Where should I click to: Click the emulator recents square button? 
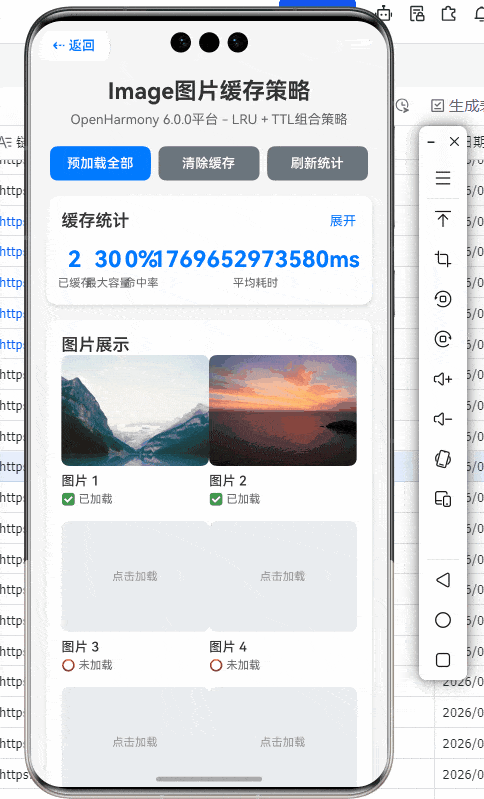click(443, 660)
